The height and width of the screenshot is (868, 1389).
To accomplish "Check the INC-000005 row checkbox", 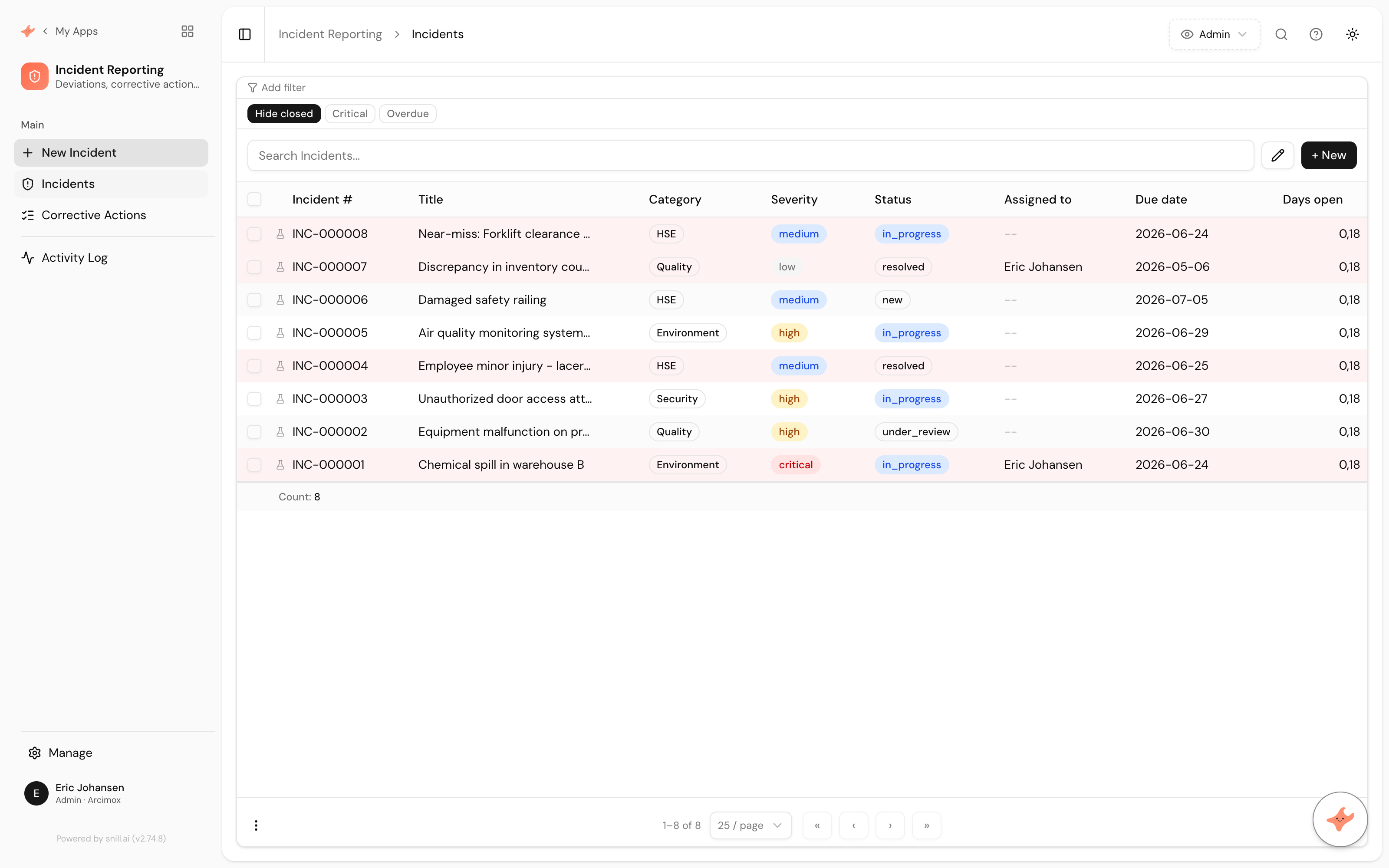I will click(254, 333).
